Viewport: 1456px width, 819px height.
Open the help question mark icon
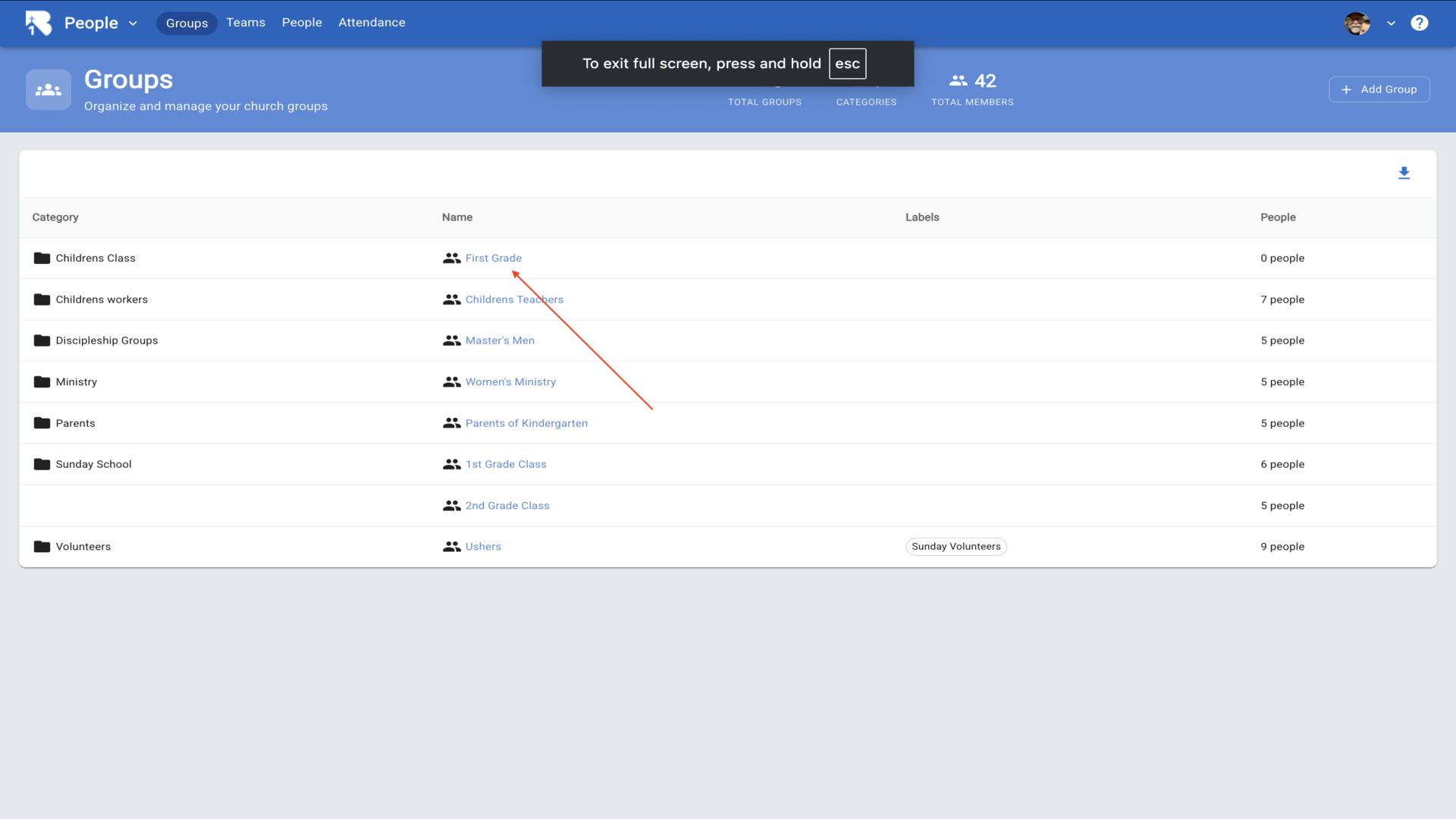(1419, 23)
